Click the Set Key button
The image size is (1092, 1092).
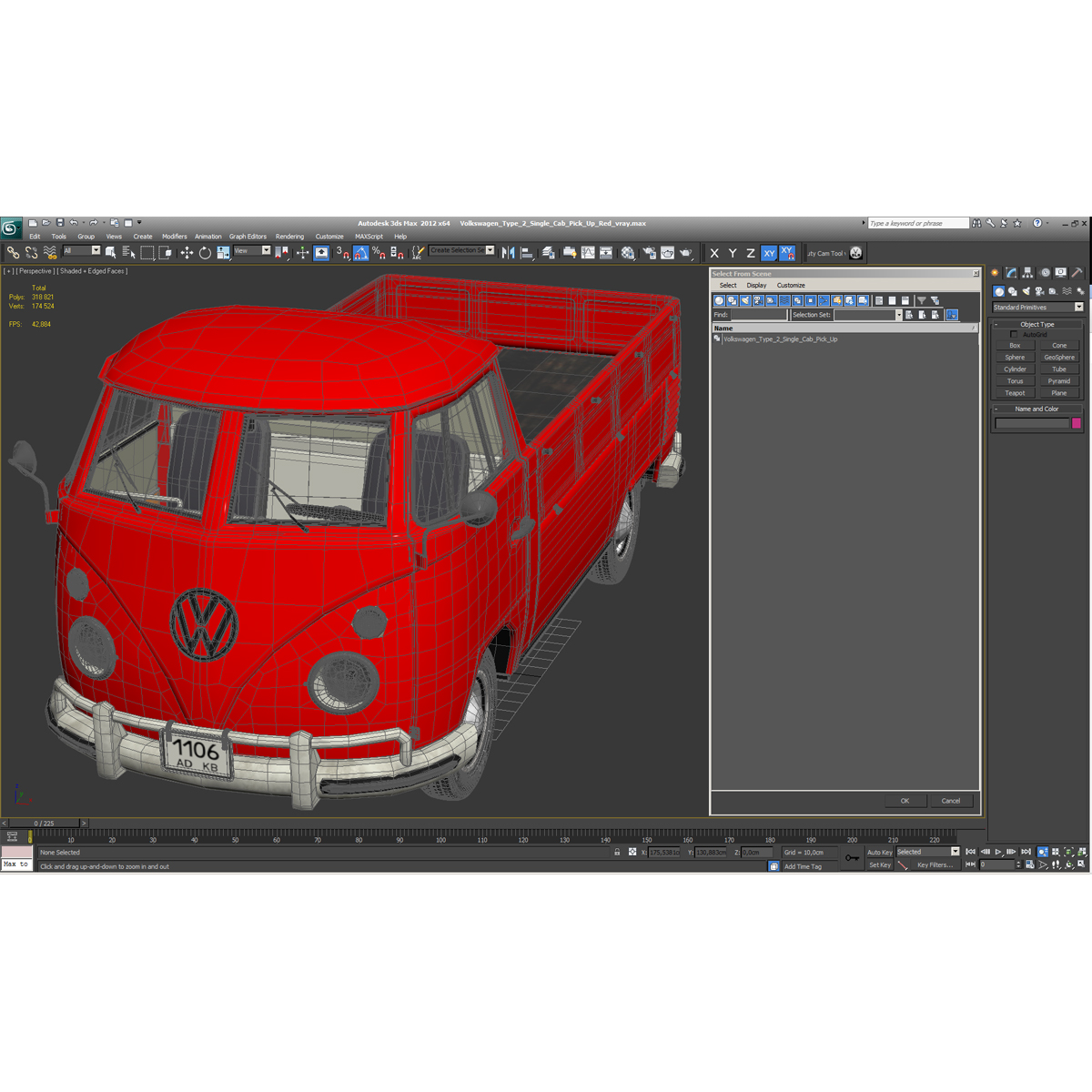click(879, 865)
